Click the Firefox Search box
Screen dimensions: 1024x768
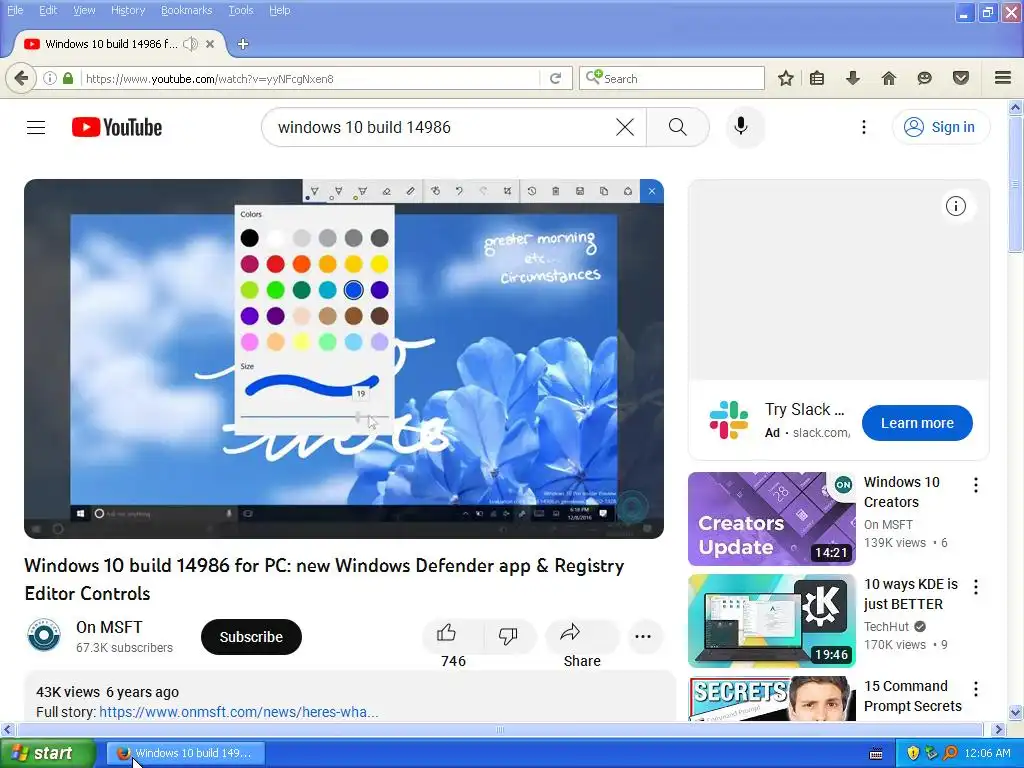pos(673,78)
